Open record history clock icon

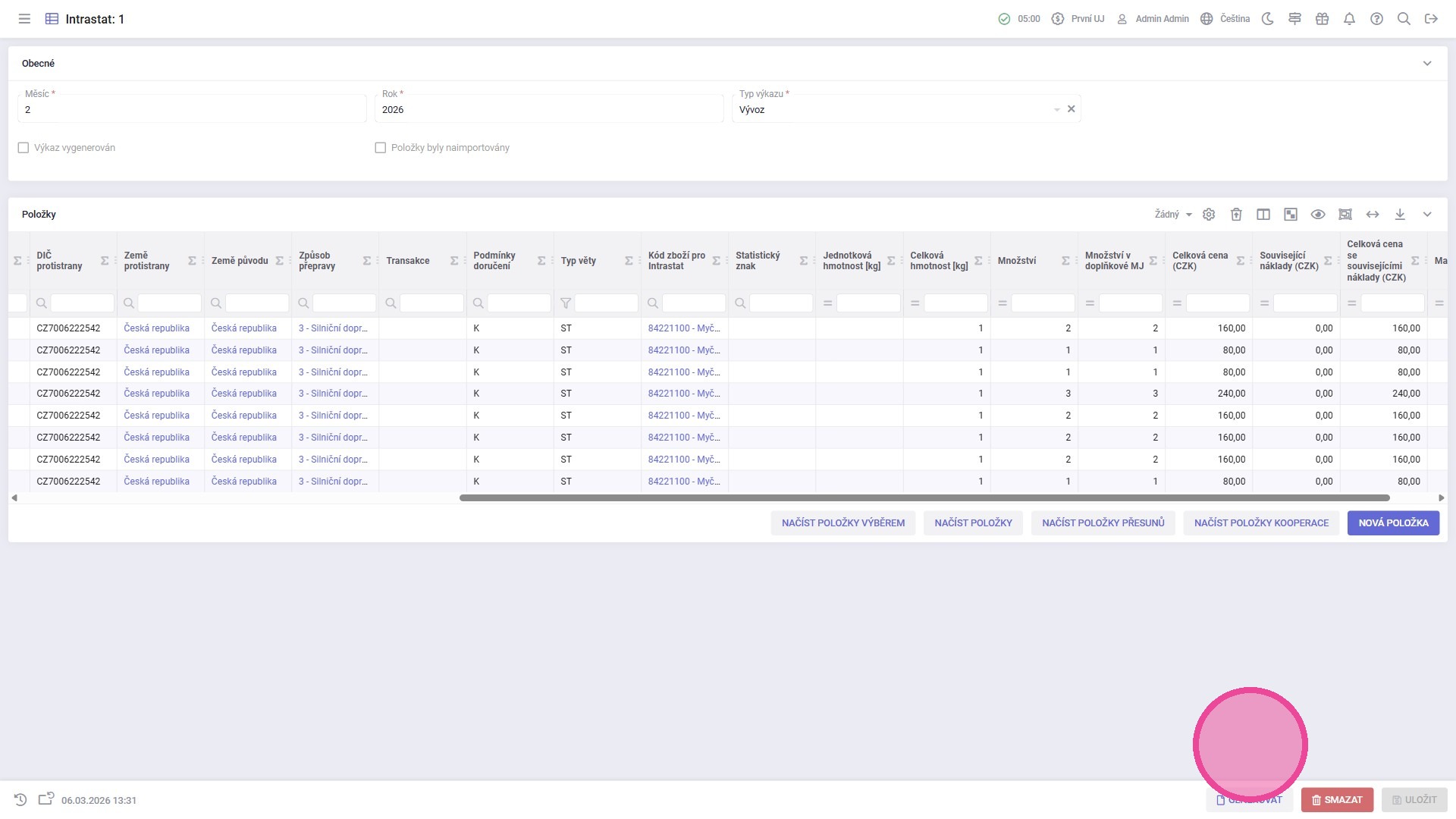20,800
